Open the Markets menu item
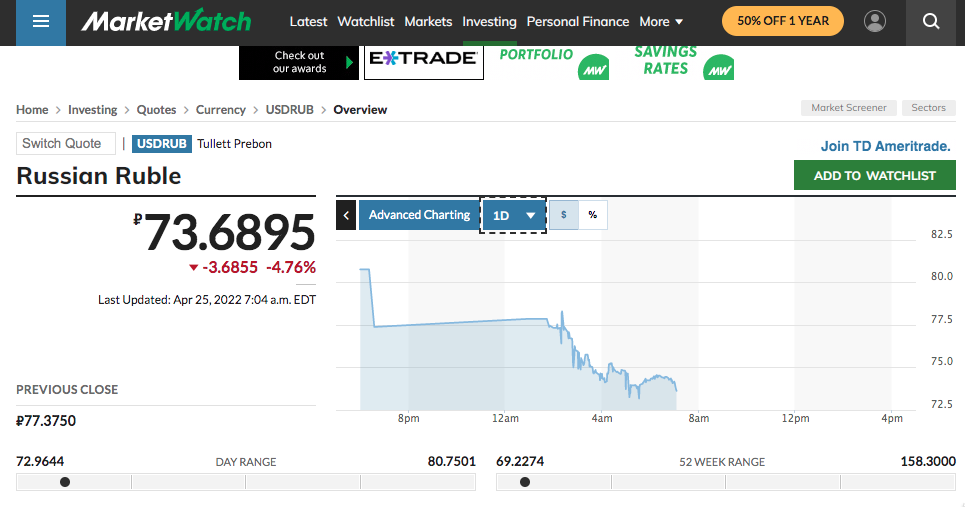Viewport: 965px width, 507px height. pyautogui.click(x=428, y=21)
